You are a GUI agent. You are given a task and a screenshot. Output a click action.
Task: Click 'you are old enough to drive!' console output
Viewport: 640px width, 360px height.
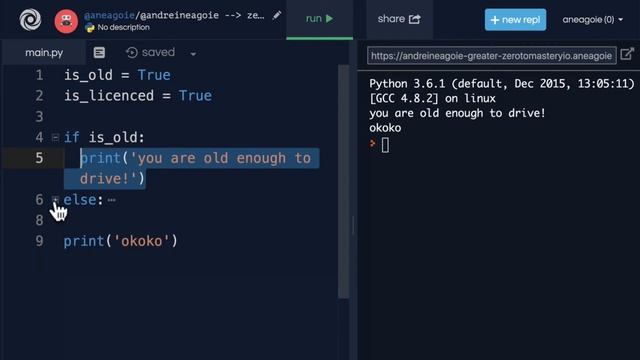pyautogui.click(x=457, y=113)
